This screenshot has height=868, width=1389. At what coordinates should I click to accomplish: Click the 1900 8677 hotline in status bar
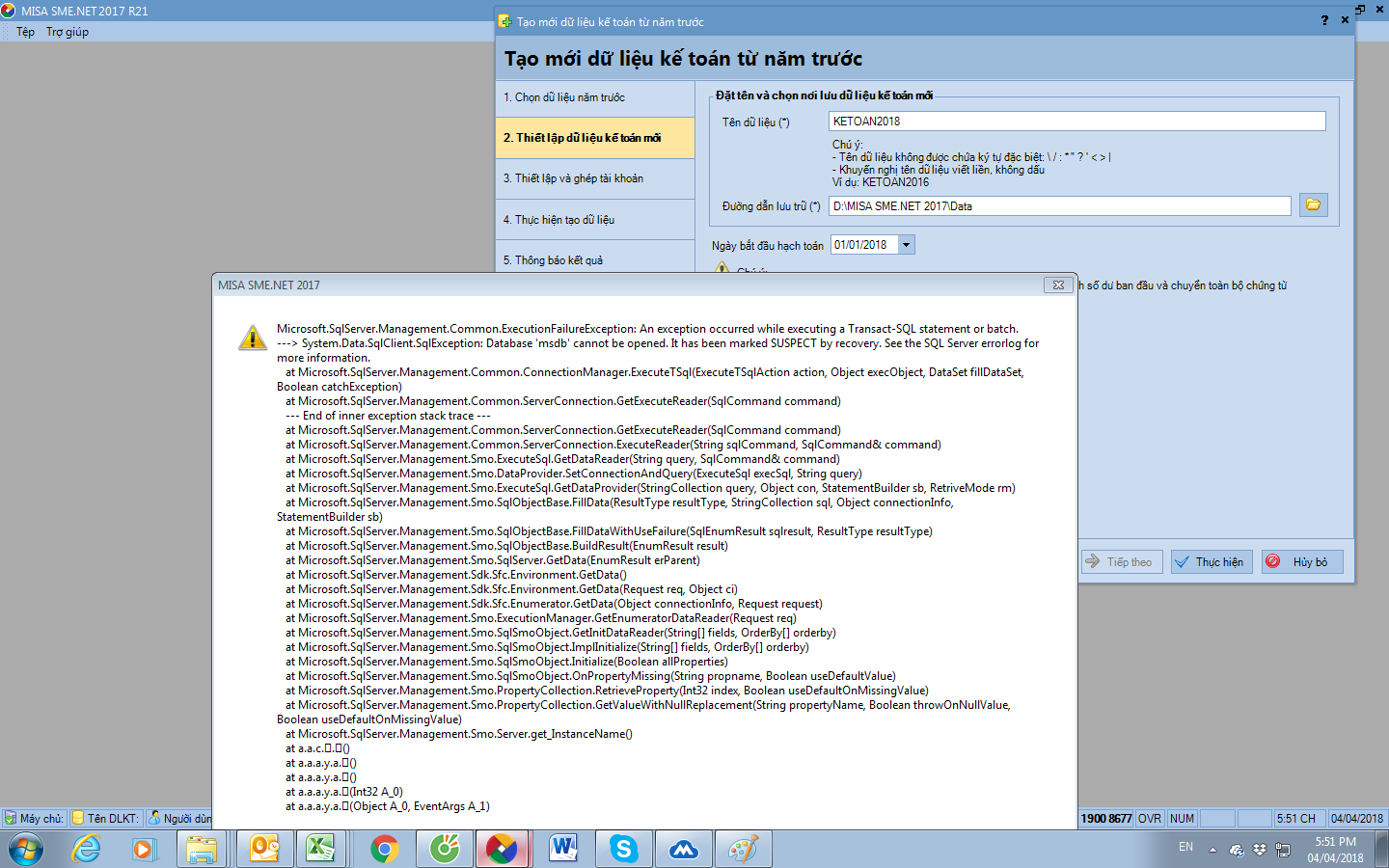pos(1105,818)
